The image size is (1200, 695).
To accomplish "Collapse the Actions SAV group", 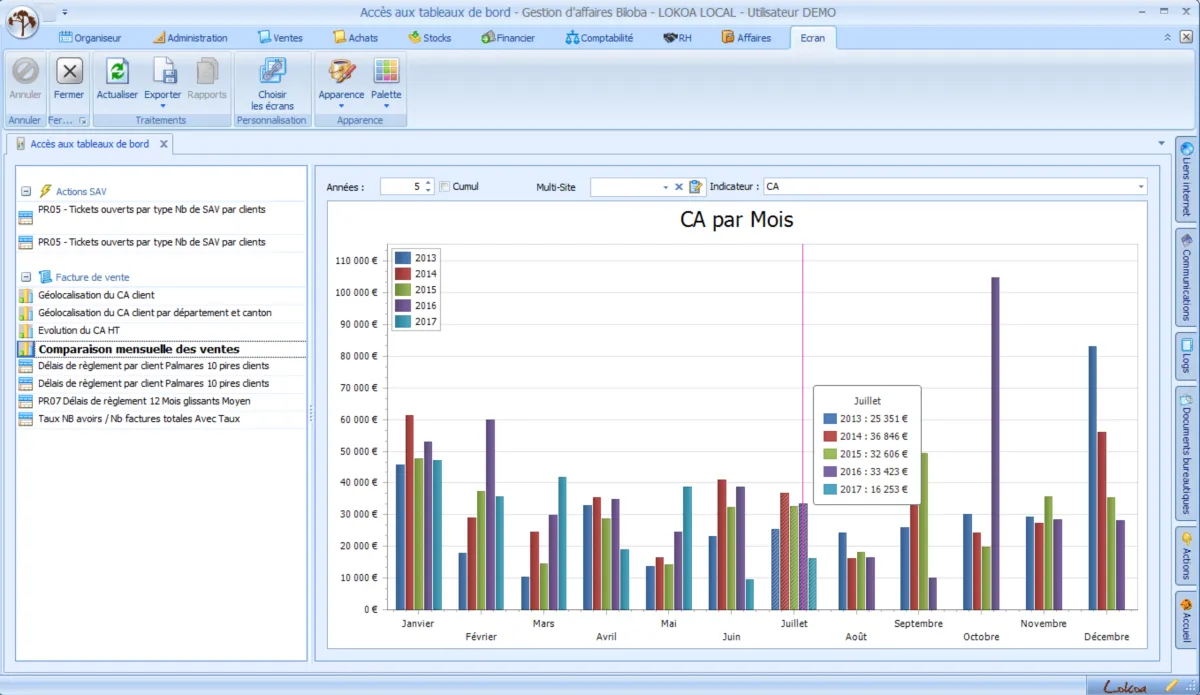I will (x=26, y=191).
